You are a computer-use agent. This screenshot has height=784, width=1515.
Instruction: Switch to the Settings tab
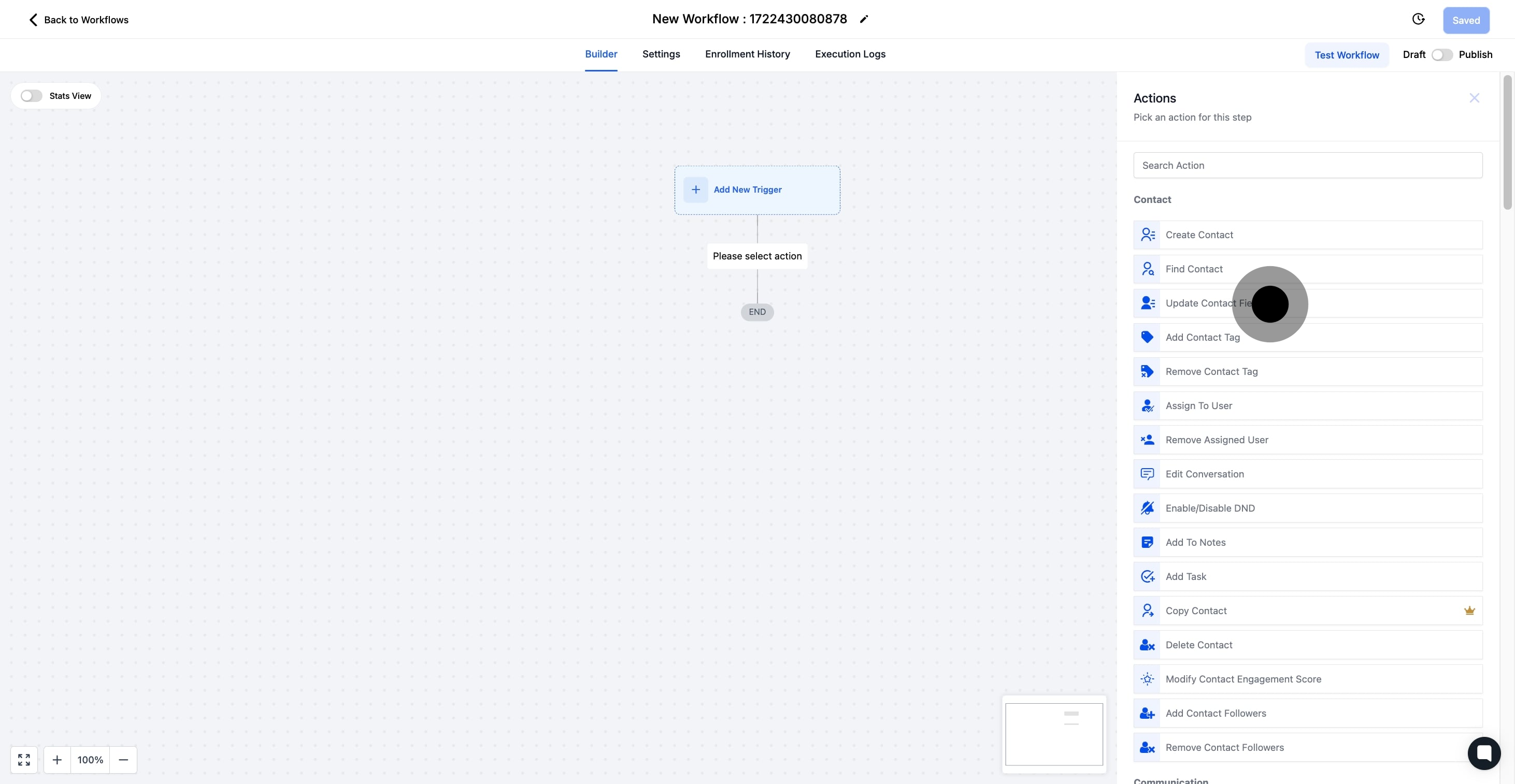coord(661,54)
